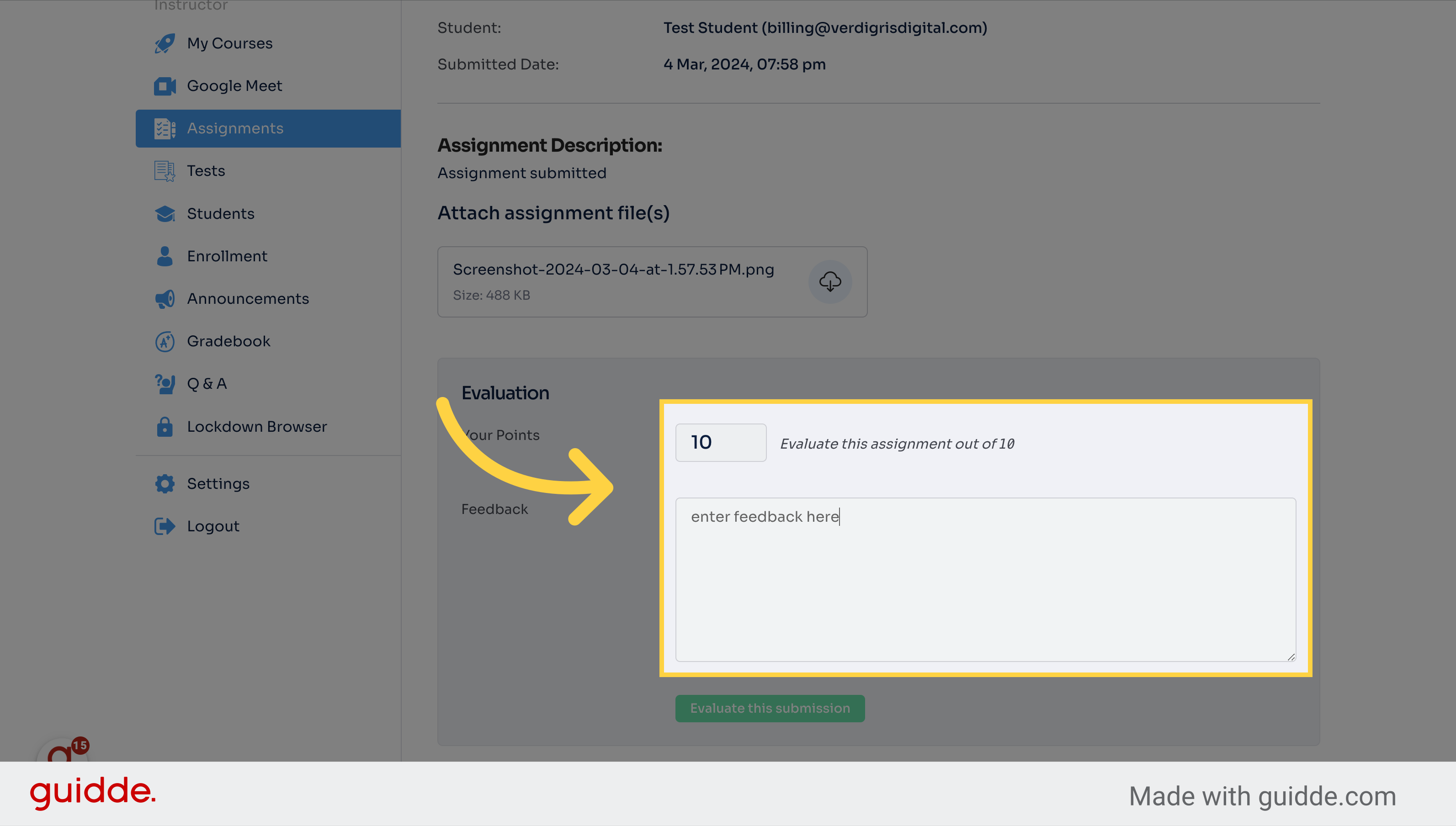Click the download icon for screenshot file
This screenshot has width=1456, height=826.
click(830, 281)
